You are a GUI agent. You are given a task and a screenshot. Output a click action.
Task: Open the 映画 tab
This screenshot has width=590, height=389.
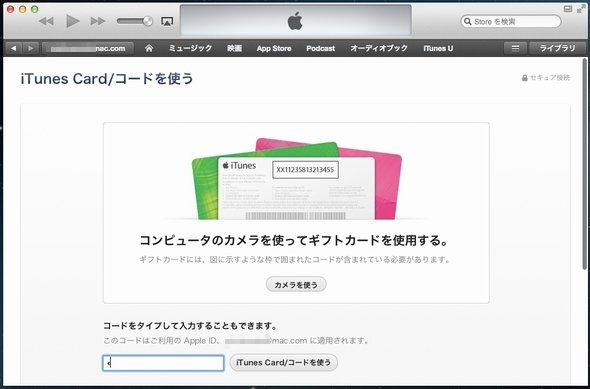[234, 48]
